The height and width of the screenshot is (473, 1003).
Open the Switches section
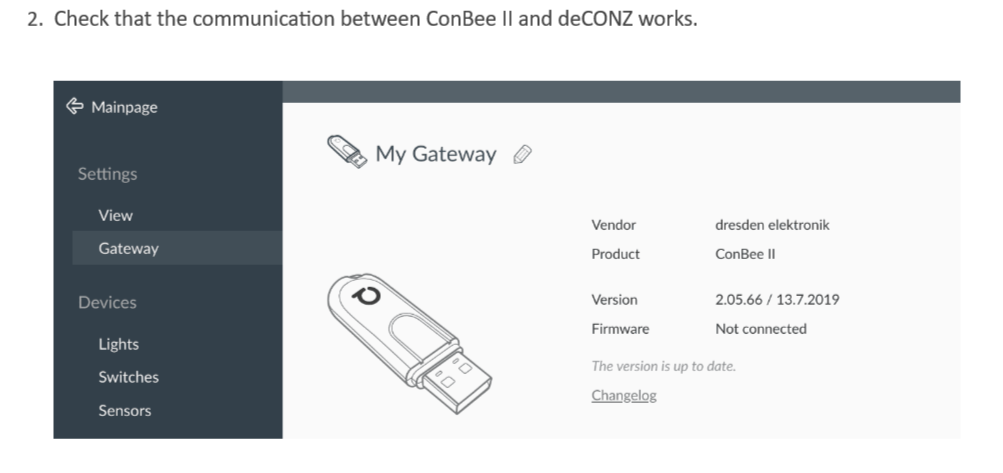tap(129, 377)
